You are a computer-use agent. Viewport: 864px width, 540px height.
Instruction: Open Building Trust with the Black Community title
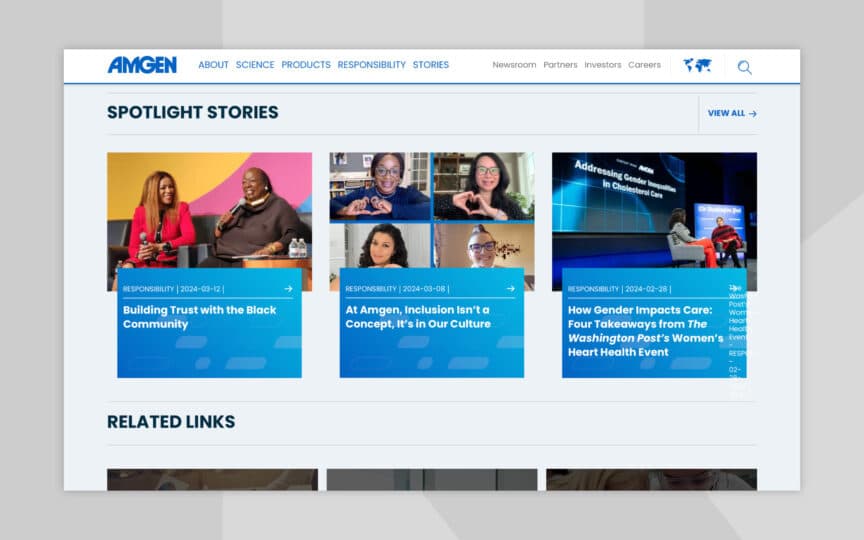[199, 317]
